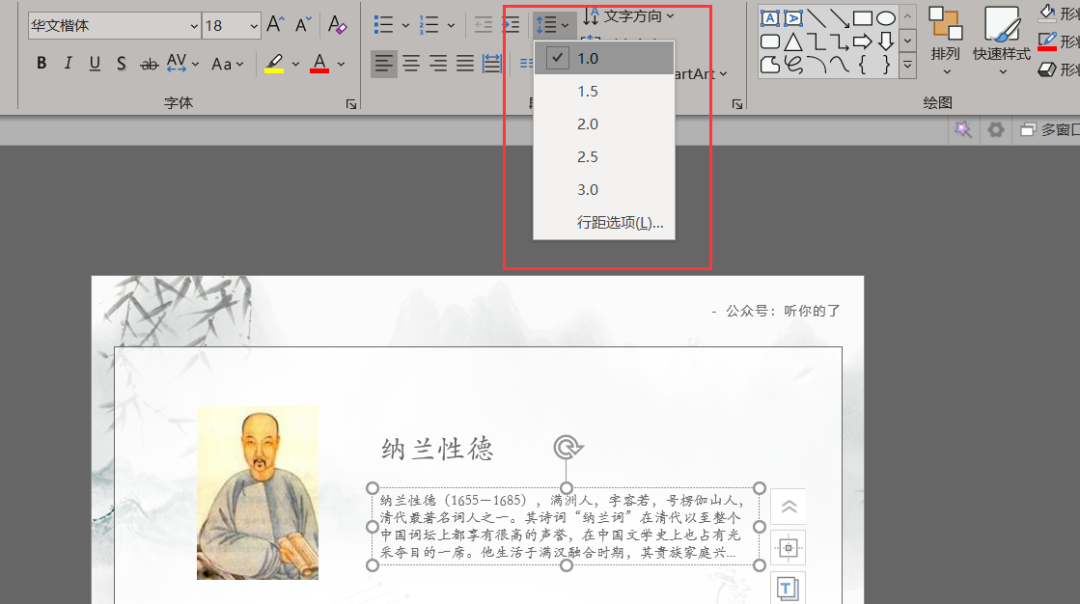Select the scribble freeform shape
The width and height of the screenshot is (1080, 604).
point(793,65)
